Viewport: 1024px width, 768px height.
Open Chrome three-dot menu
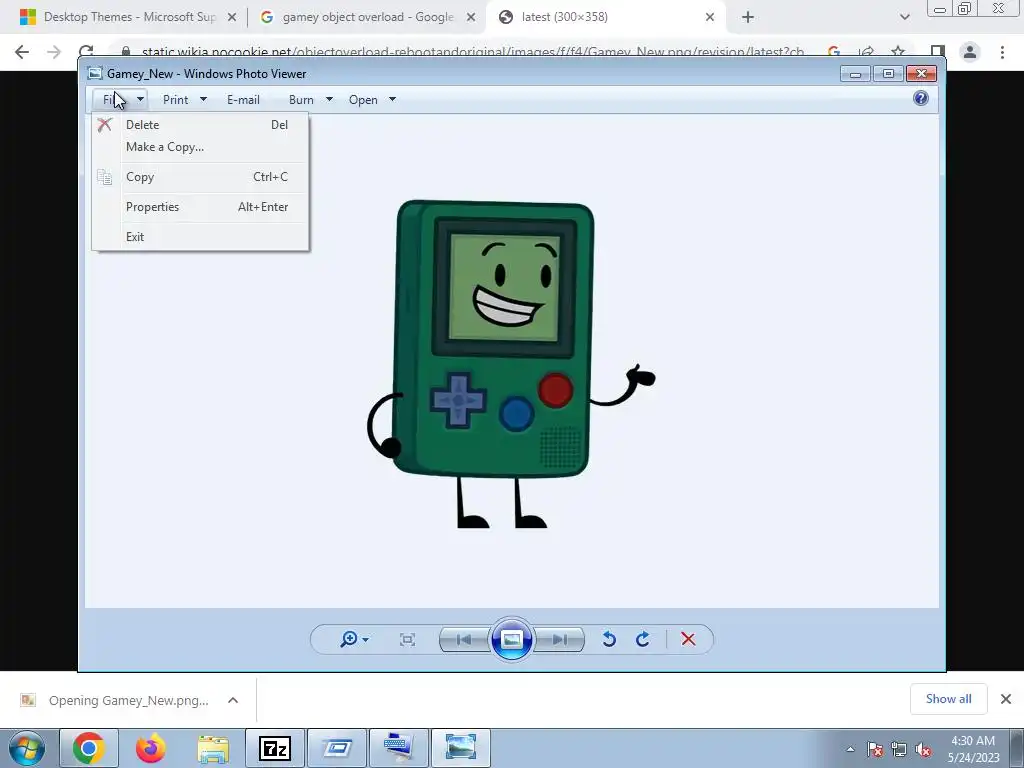(x=1002, y=52)
